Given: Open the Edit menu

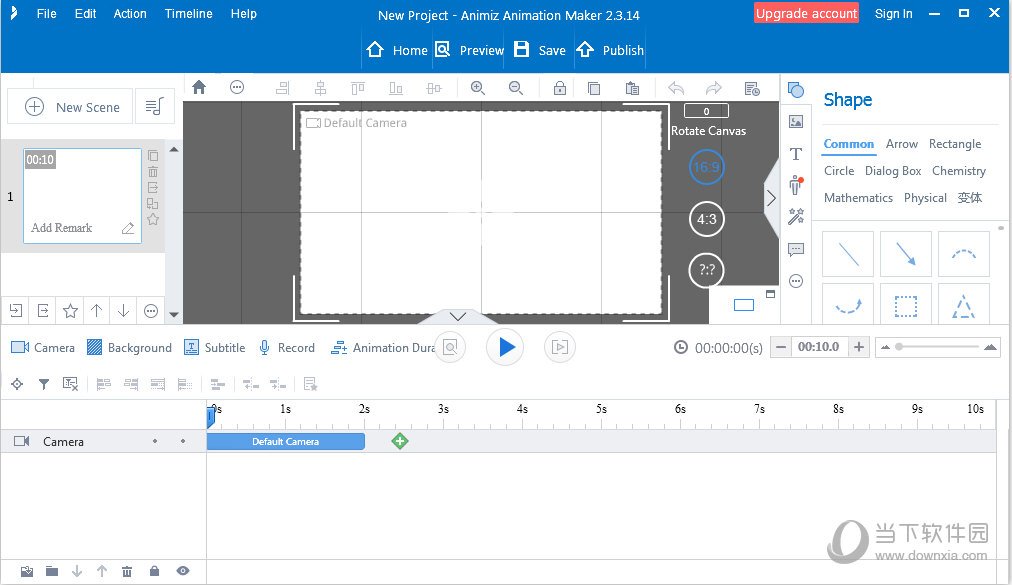Looking at the screenshot, I should [x=85, y=14].
